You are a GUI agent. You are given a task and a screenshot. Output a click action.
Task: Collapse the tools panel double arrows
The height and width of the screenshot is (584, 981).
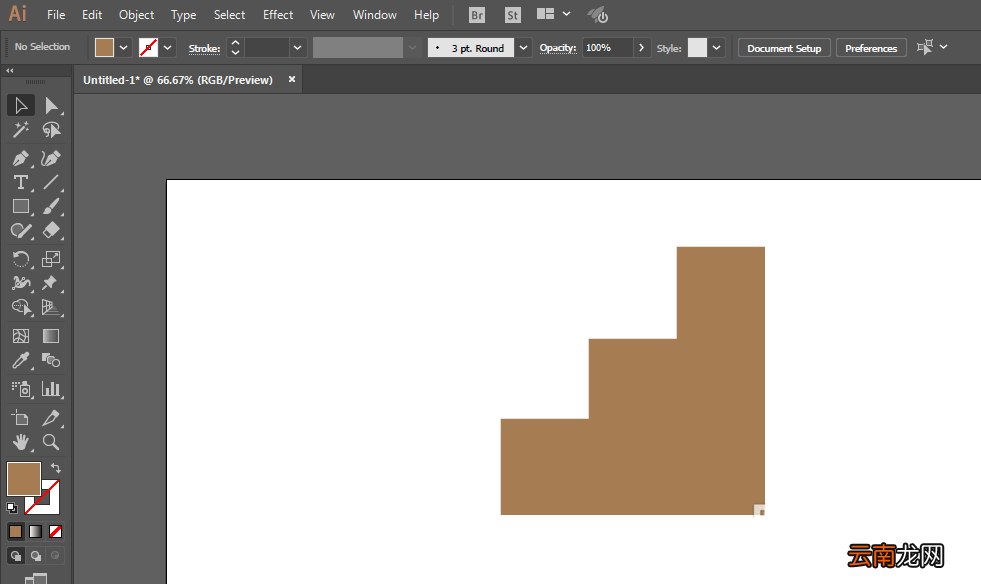click(10, 71)
